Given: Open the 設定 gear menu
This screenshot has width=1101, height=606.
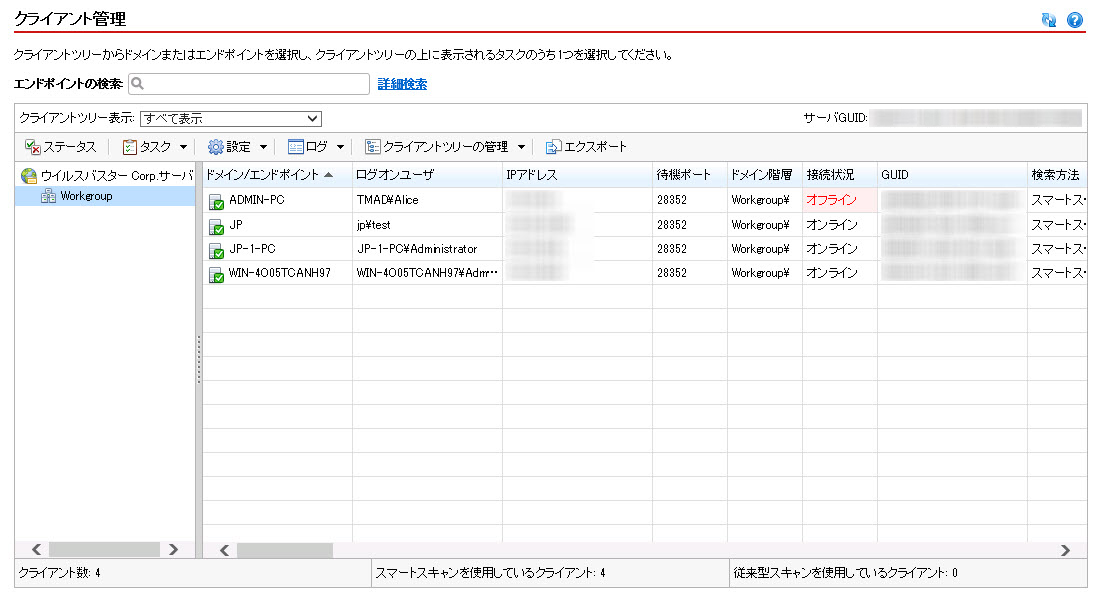Looking at the screenshot, I should click(237, 147).
